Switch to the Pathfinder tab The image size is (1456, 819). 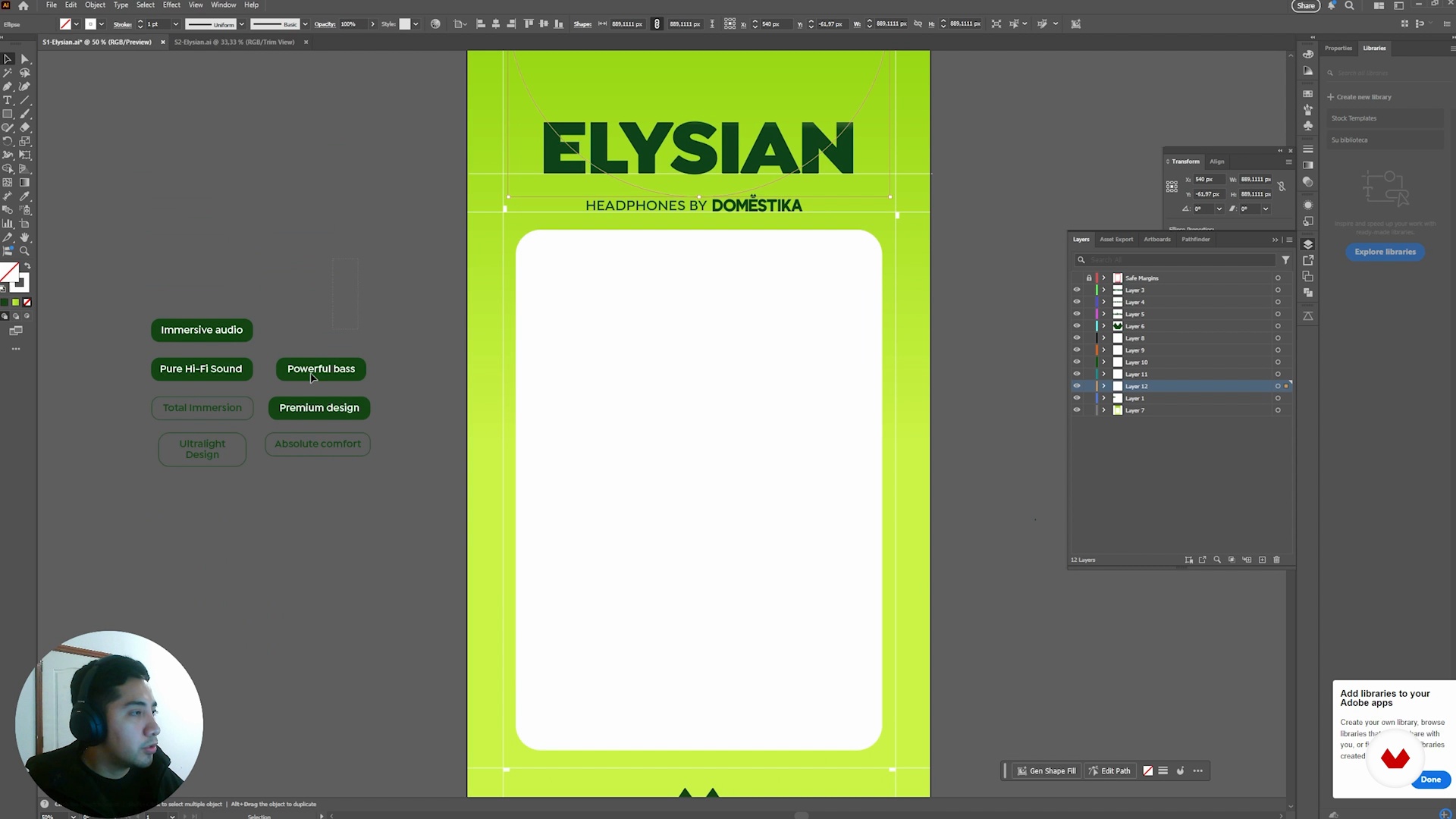1195,240
